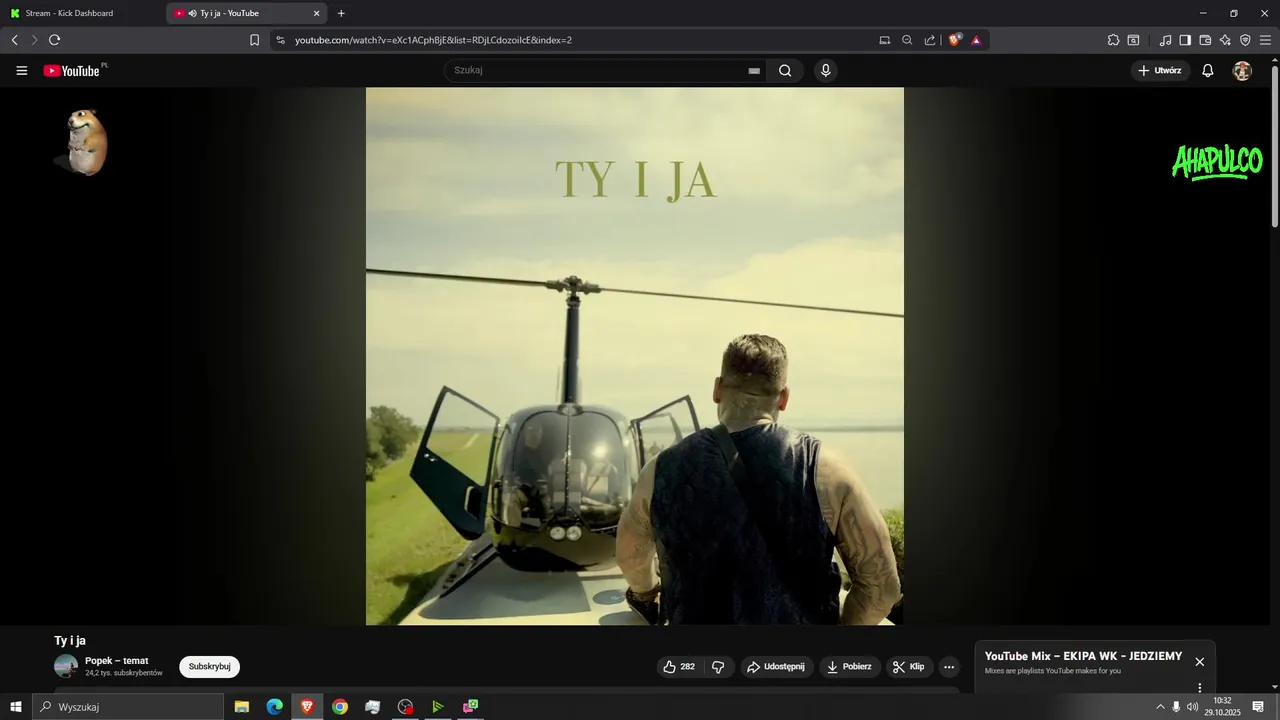Show hidden system tray icons

tap(1160, 707)
